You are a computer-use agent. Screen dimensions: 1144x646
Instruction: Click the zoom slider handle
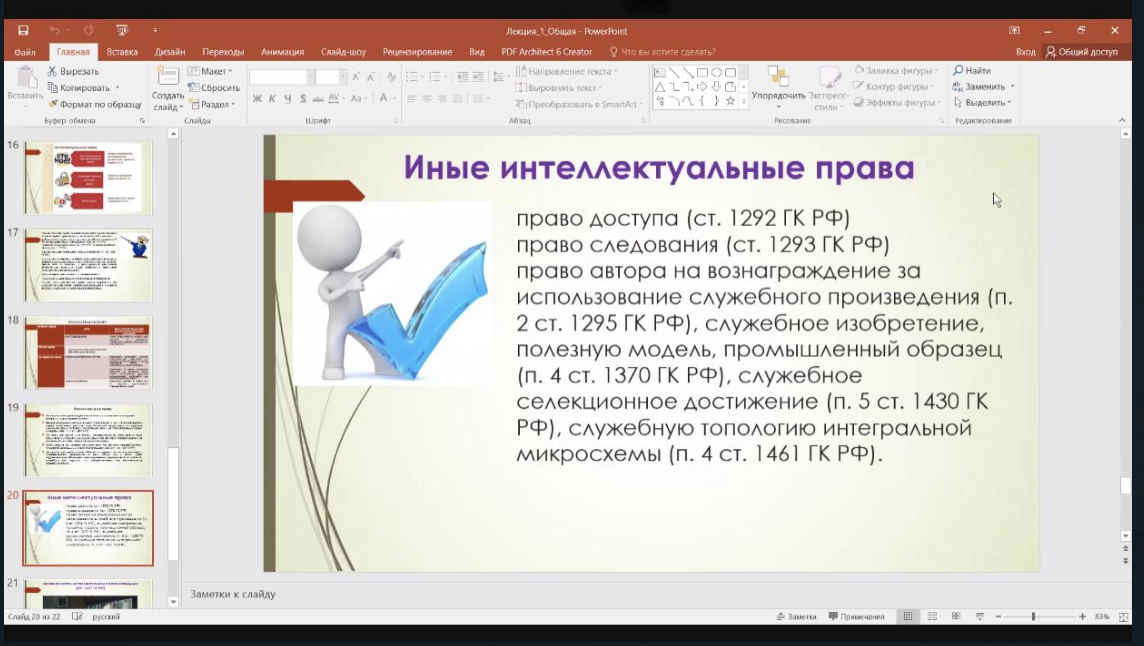(x=1033, y=617)
